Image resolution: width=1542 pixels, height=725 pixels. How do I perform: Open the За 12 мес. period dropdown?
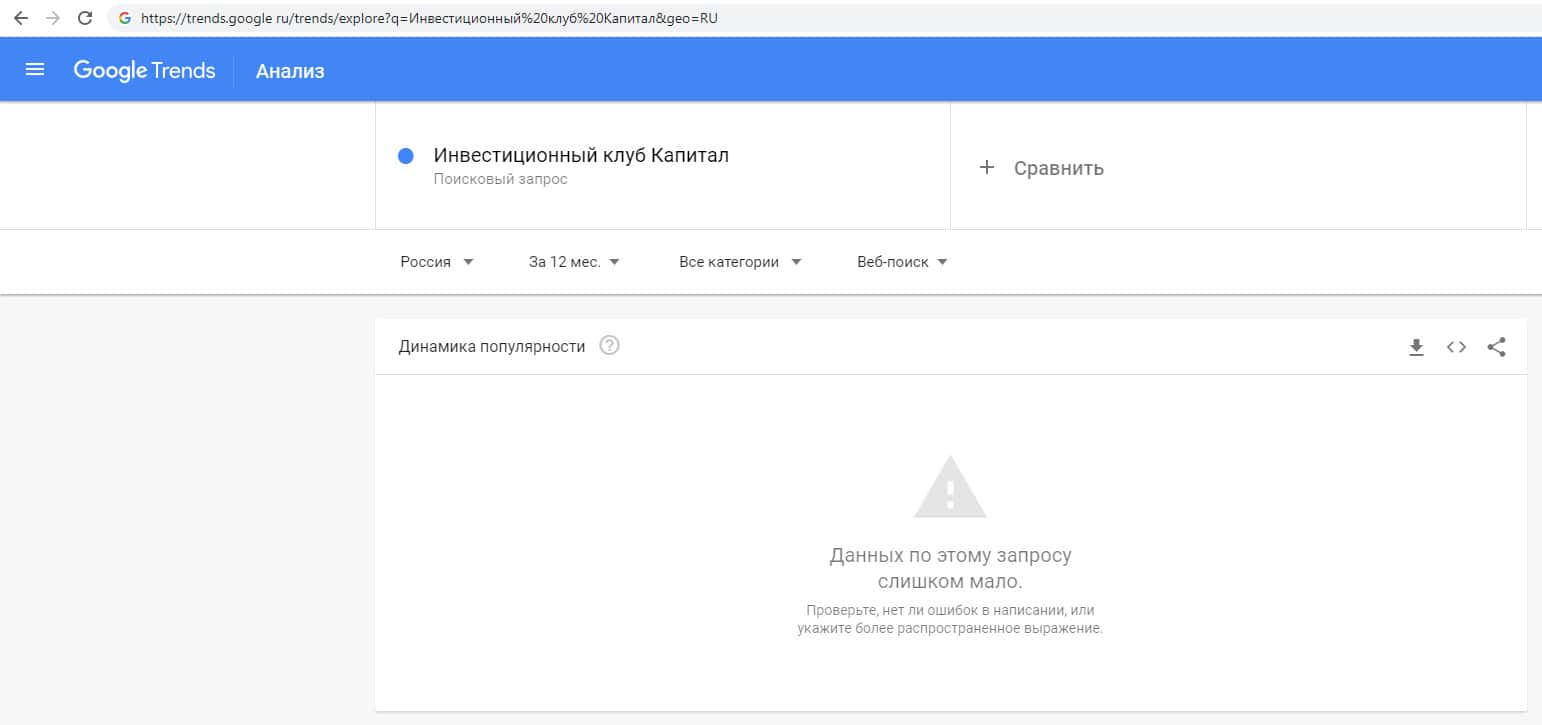click(574, 262)
